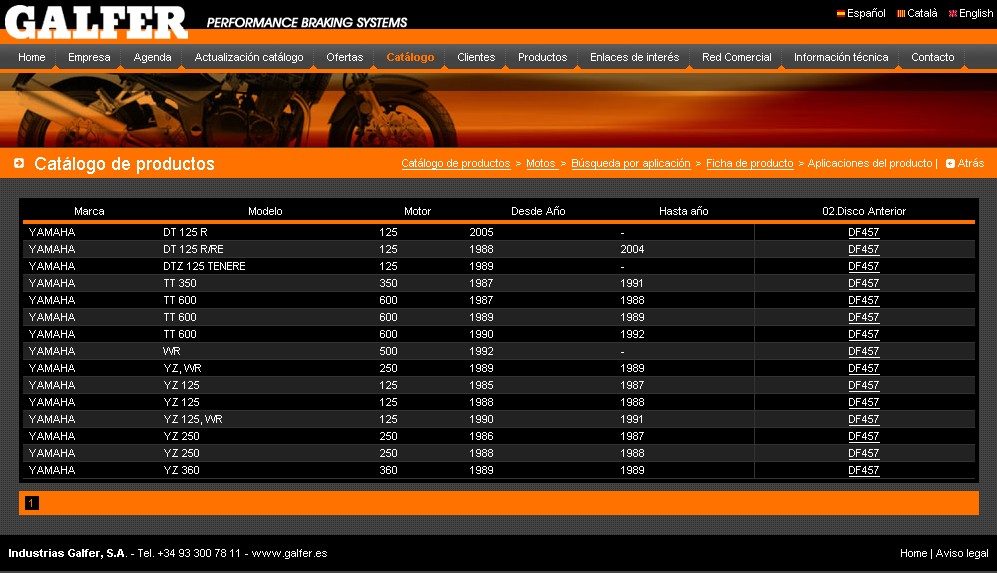Click the DTZ 125 TENERE model cell
Image resolution: width=997 pixels, height=573 pixels.
click(204, 266)
